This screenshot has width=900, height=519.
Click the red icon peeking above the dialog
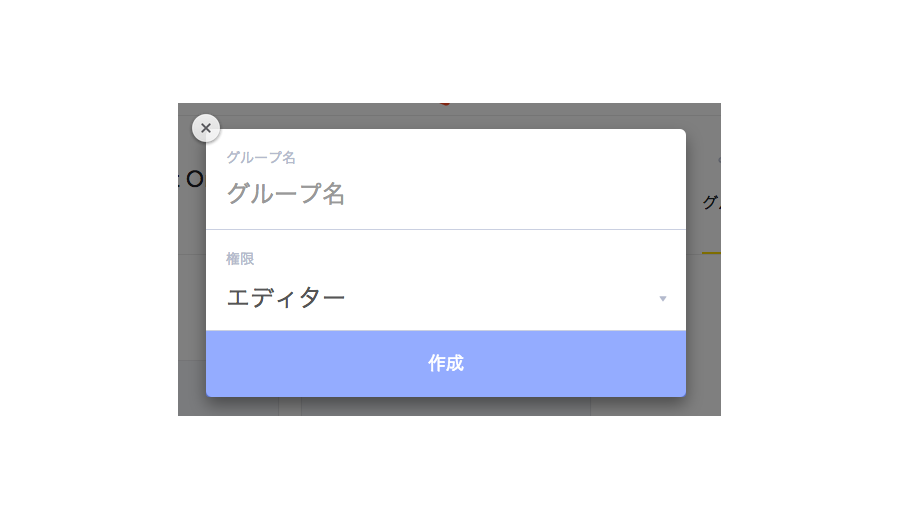click(x=445, y=104)
